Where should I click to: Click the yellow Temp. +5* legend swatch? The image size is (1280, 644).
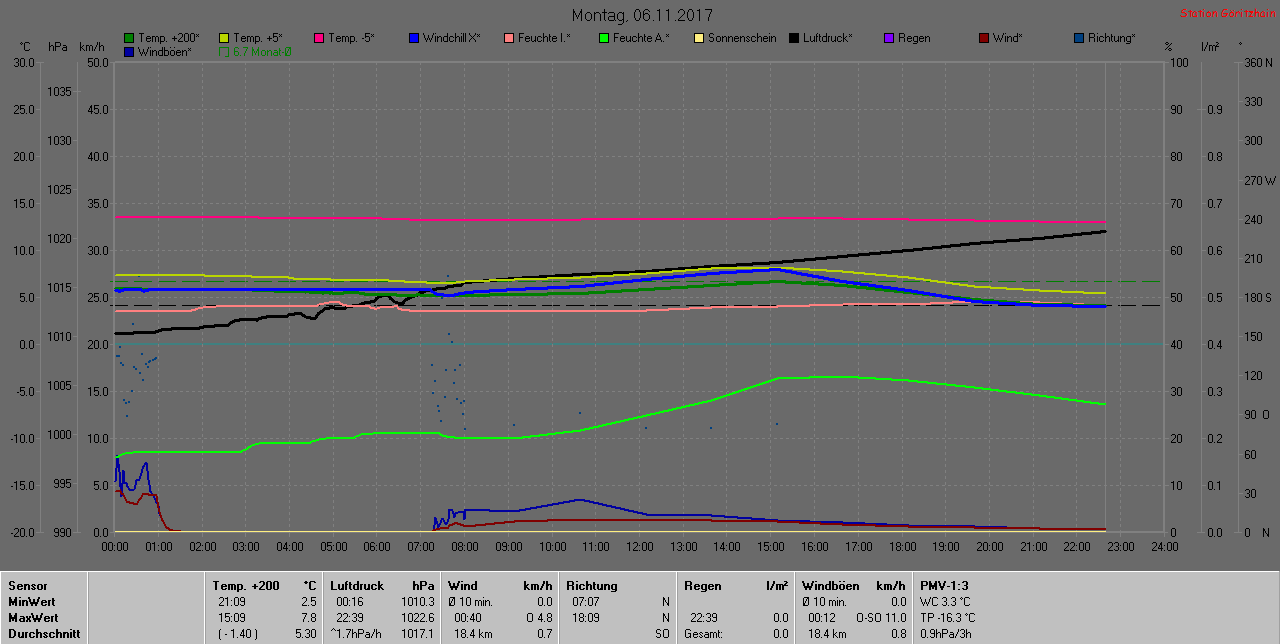tap(223, 38)
